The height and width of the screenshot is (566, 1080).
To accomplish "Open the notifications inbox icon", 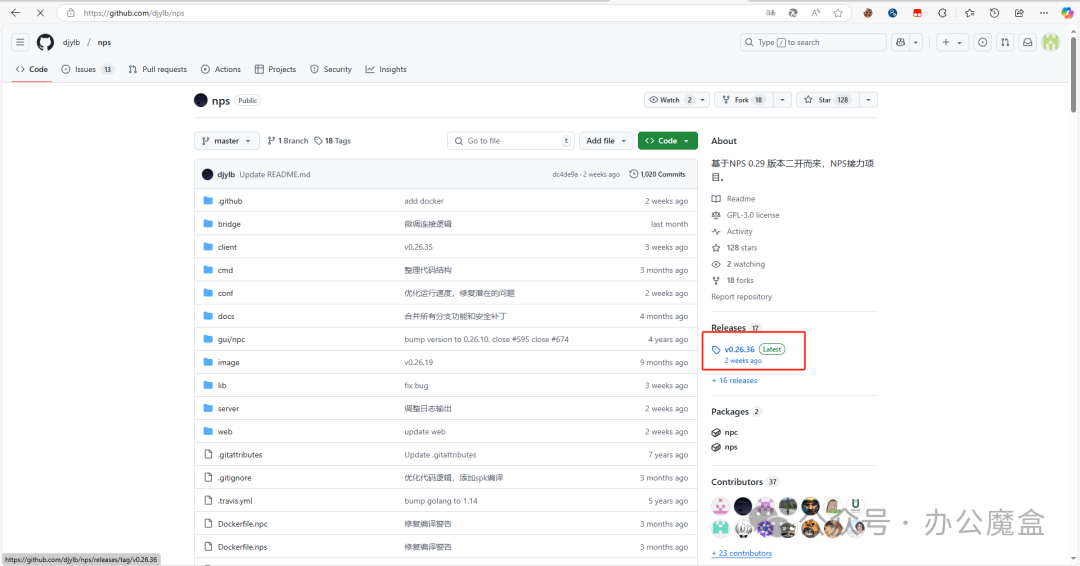I will pyautogui.click(x=1028, y=42).
